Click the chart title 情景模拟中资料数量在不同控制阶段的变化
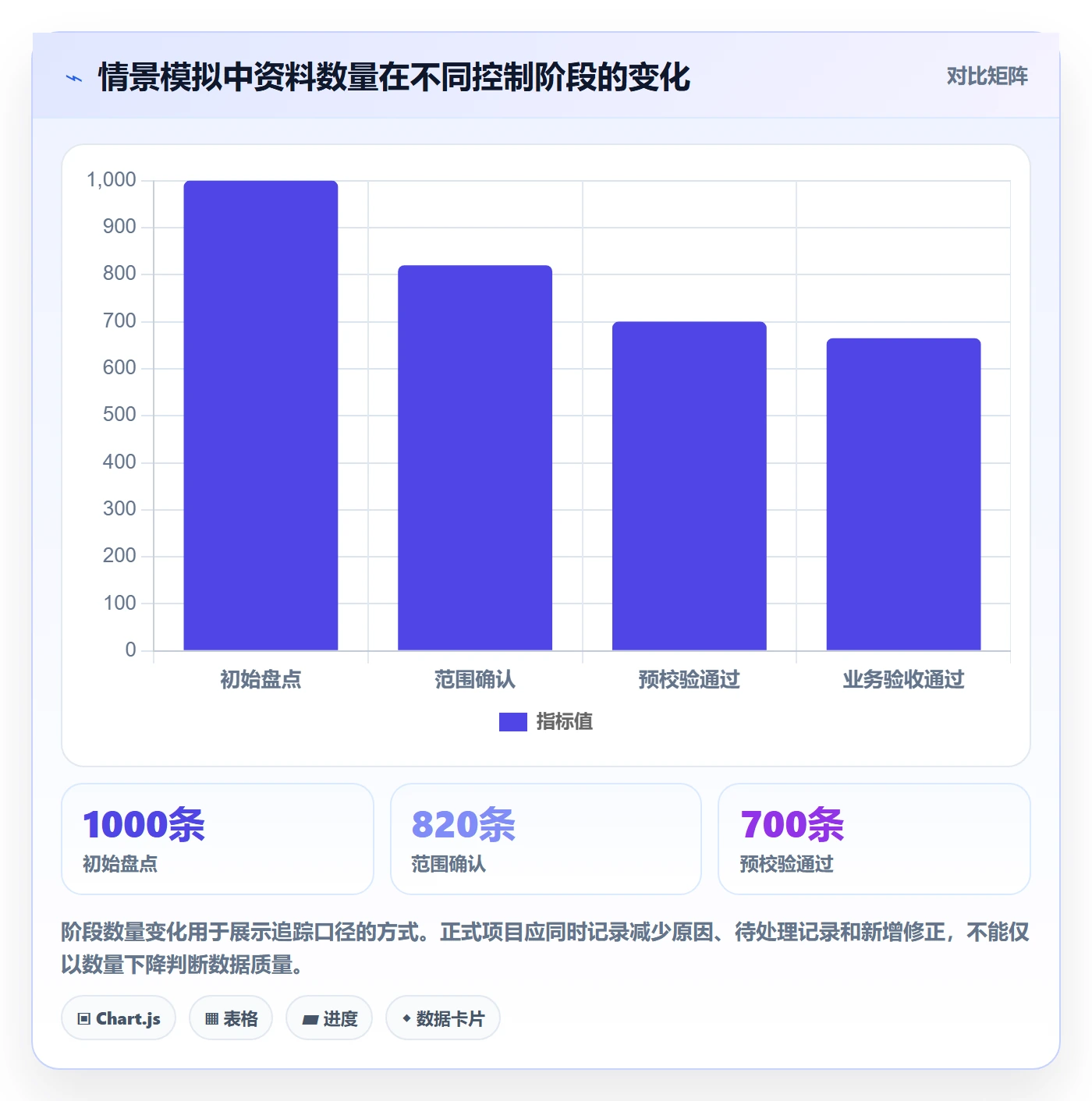1092x1101 pixels. 394,77
